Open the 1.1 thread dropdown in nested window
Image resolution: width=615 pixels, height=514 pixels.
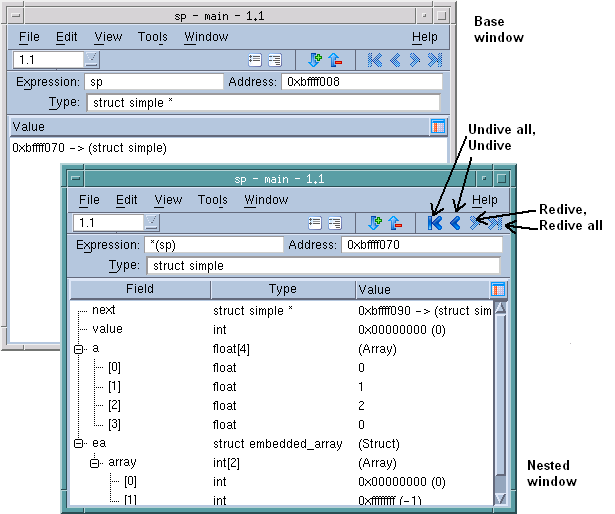[151, 223]
